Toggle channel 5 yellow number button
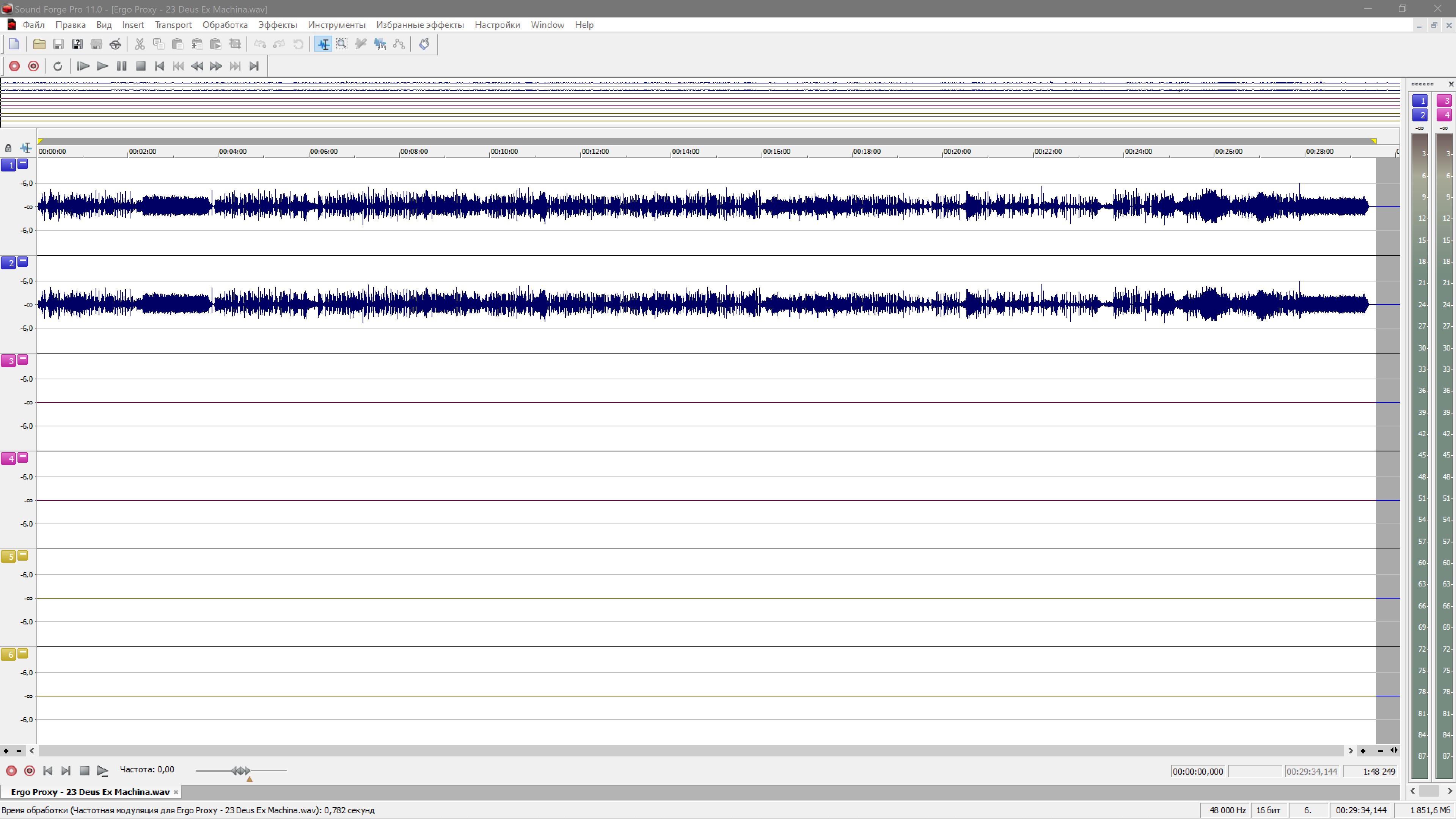The width and height of the screenshot is (1456, 819). coord(8,557)
